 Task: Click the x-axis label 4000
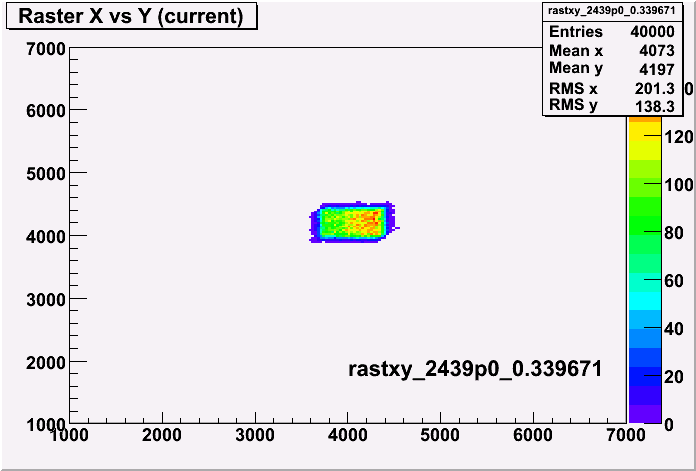coord(348,435)
